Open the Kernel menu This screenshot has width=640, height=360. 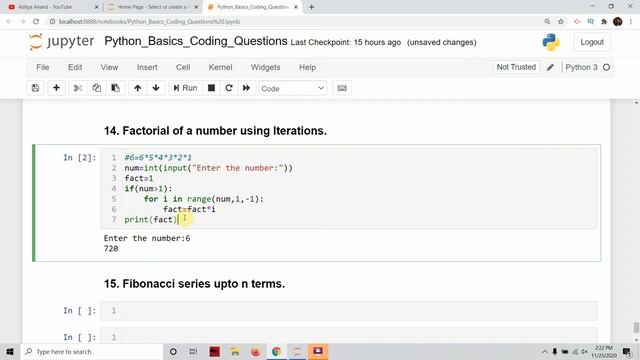pyautogui.click(x=220, y=67)
